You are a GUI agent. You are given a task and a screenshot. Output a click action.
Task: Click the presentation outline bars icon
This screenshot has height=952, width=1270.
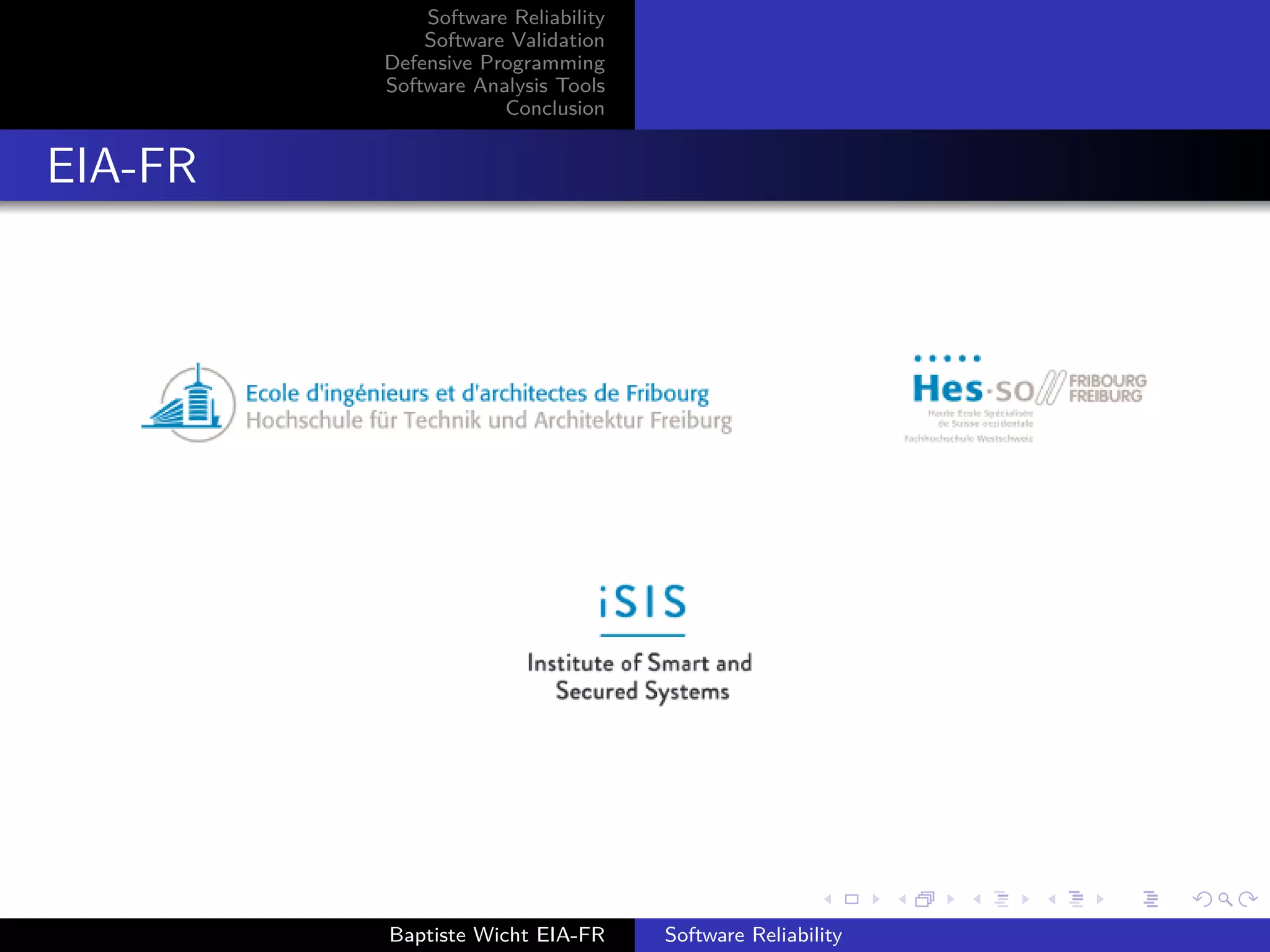(x=1150, y=899)
